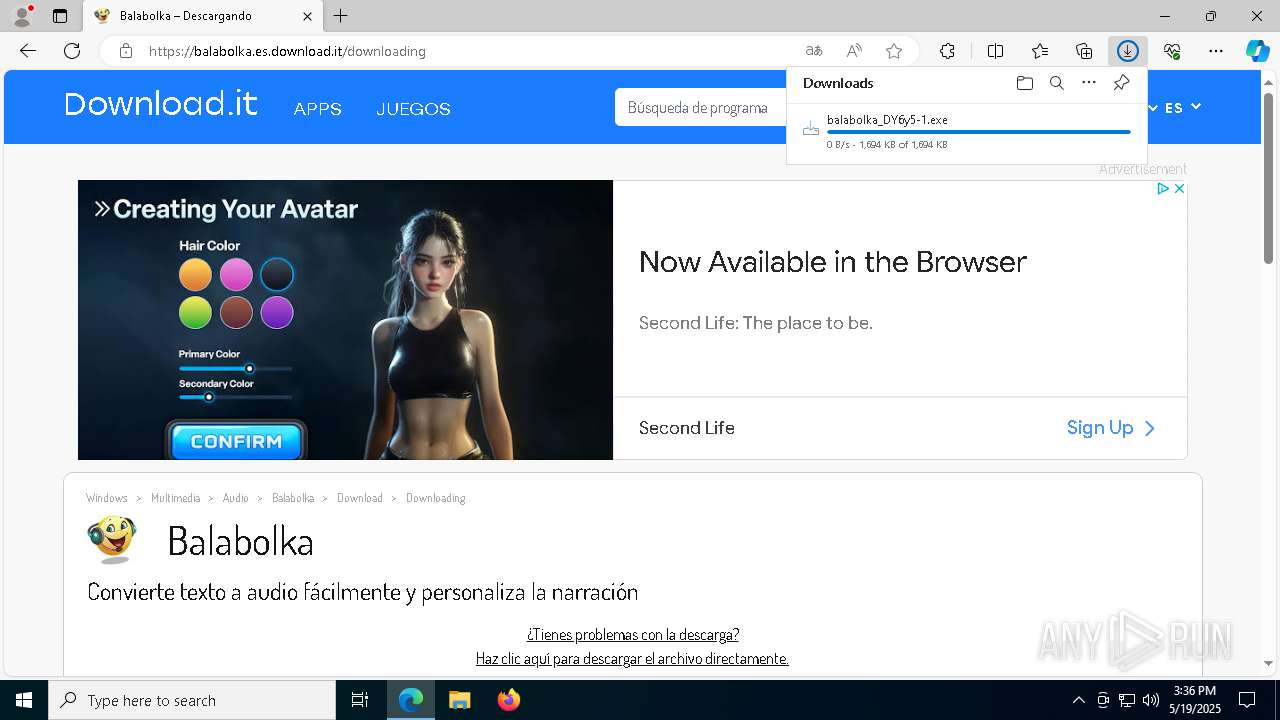Search downloads with magnifier icon

coord(1056,83)
